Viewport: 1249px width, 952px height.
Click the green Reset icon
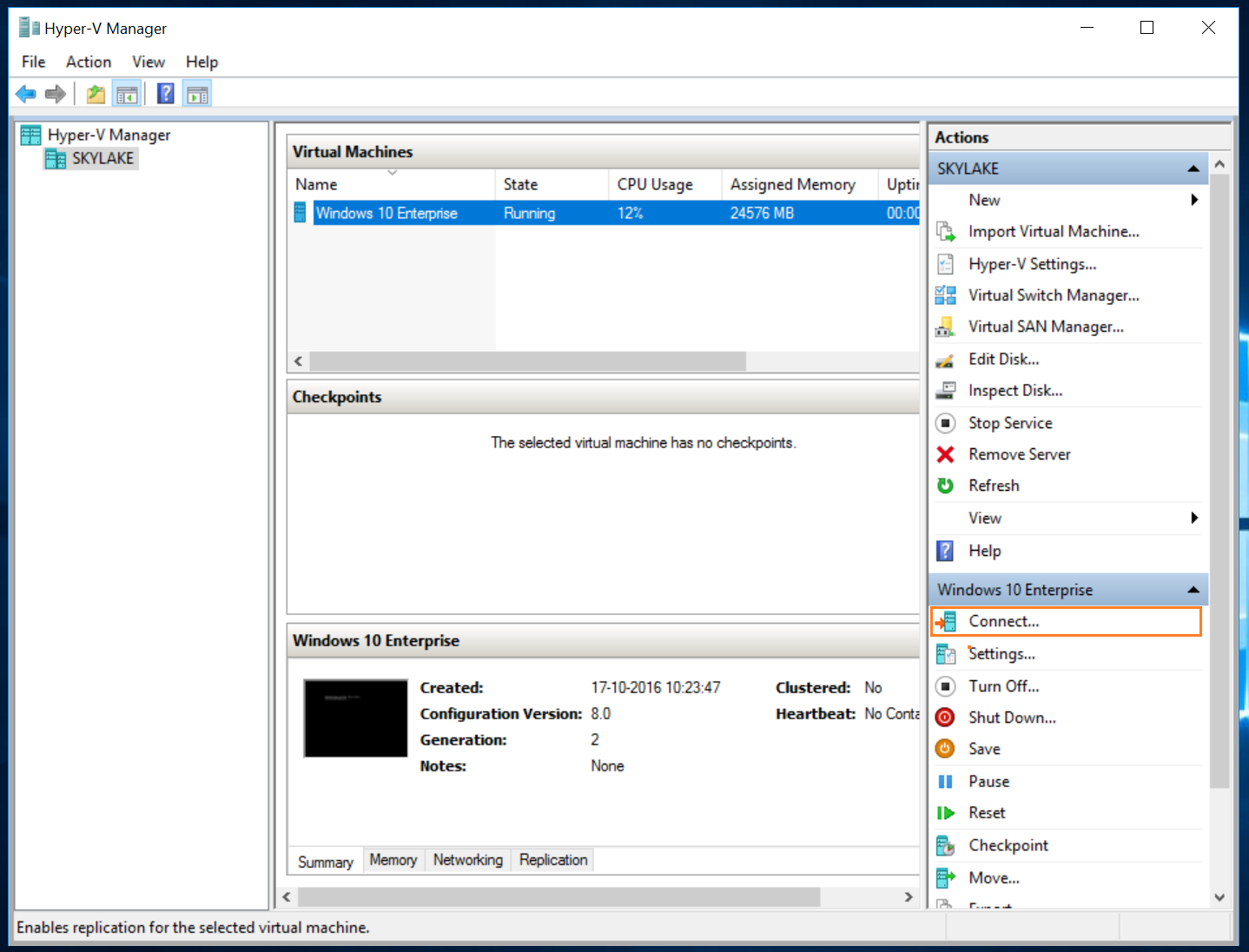pos(946,813)
